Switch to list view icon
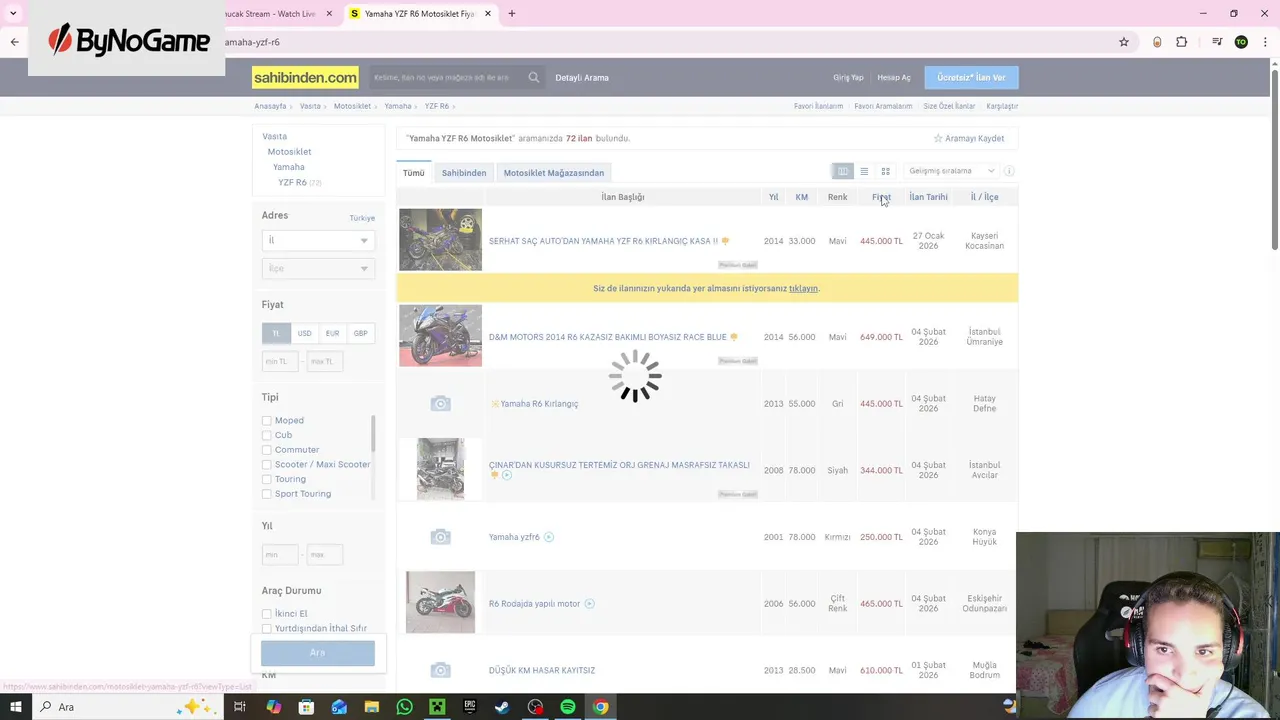 click(864, 171)
